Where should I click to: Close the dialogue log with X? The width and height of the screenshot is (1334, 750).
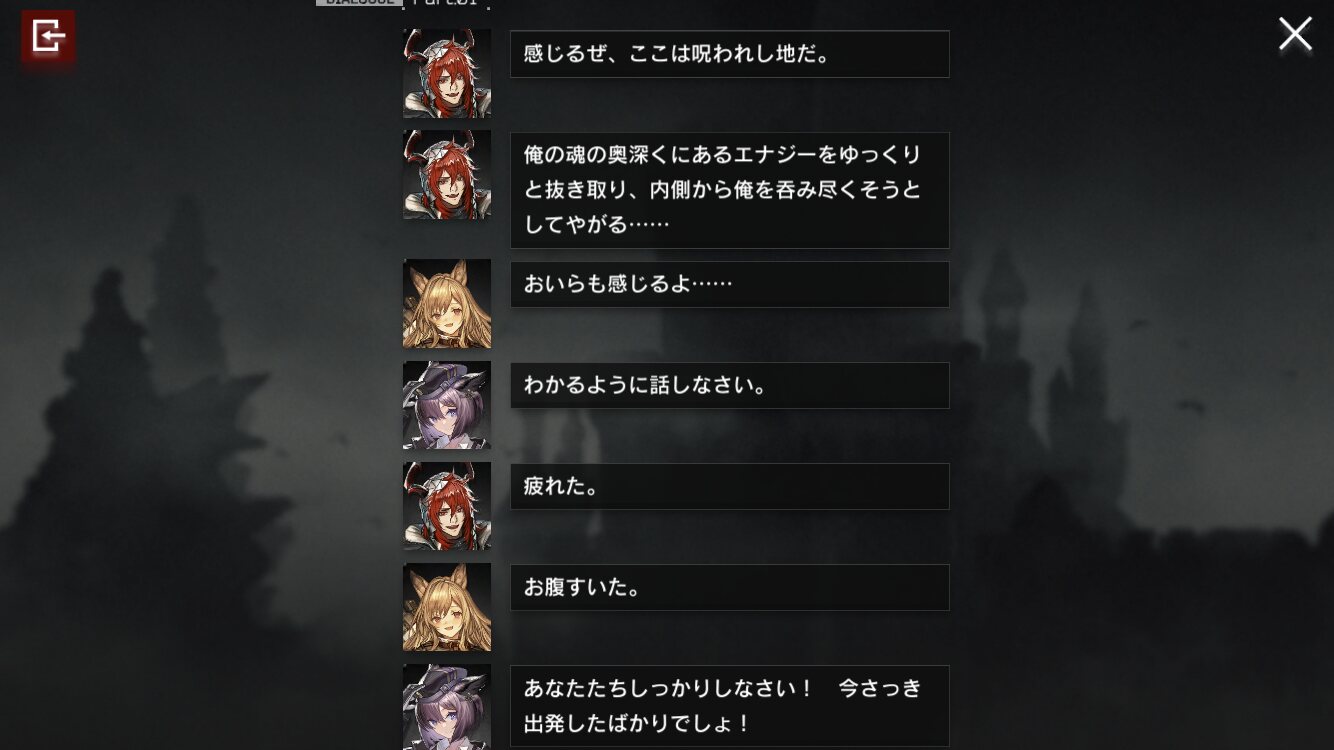1295,34
